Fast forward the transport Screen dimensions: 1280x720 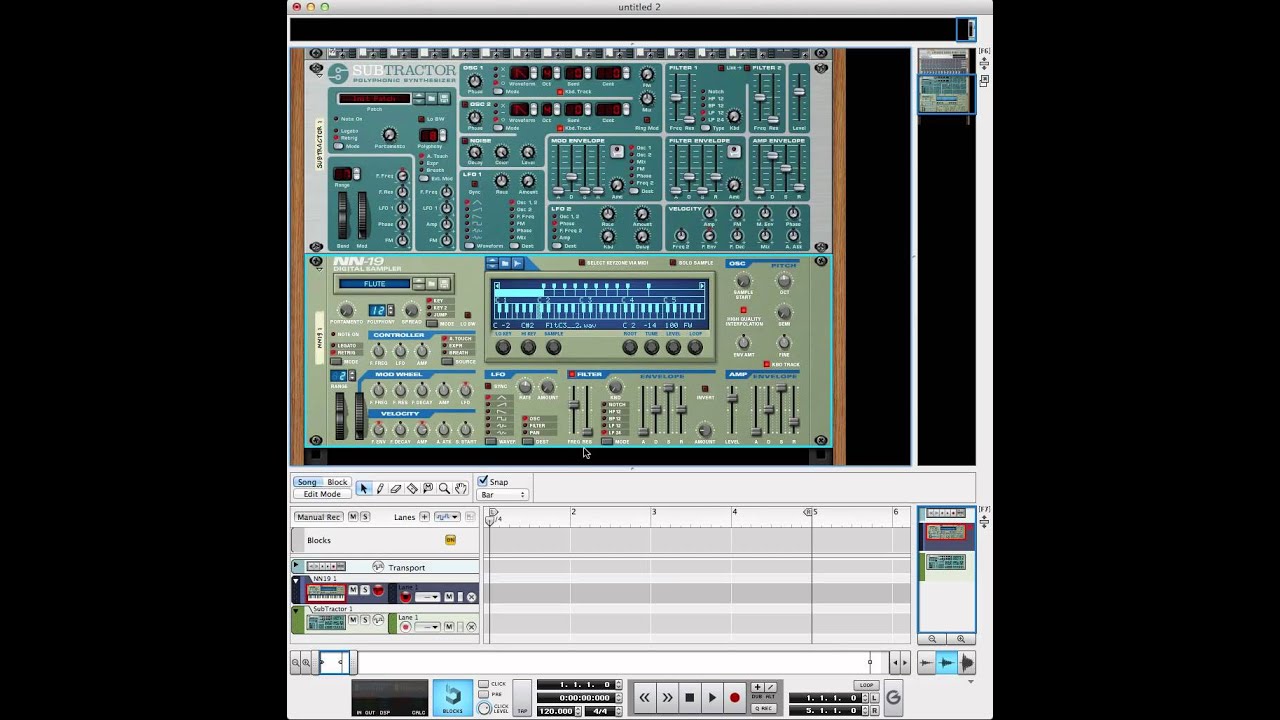coord(667,697)
